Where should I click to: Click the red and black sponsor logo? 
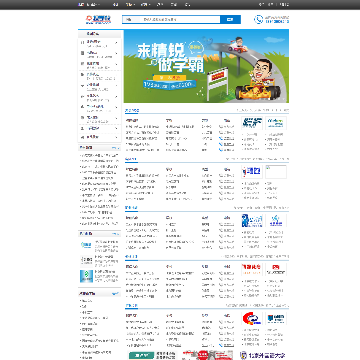276,269
